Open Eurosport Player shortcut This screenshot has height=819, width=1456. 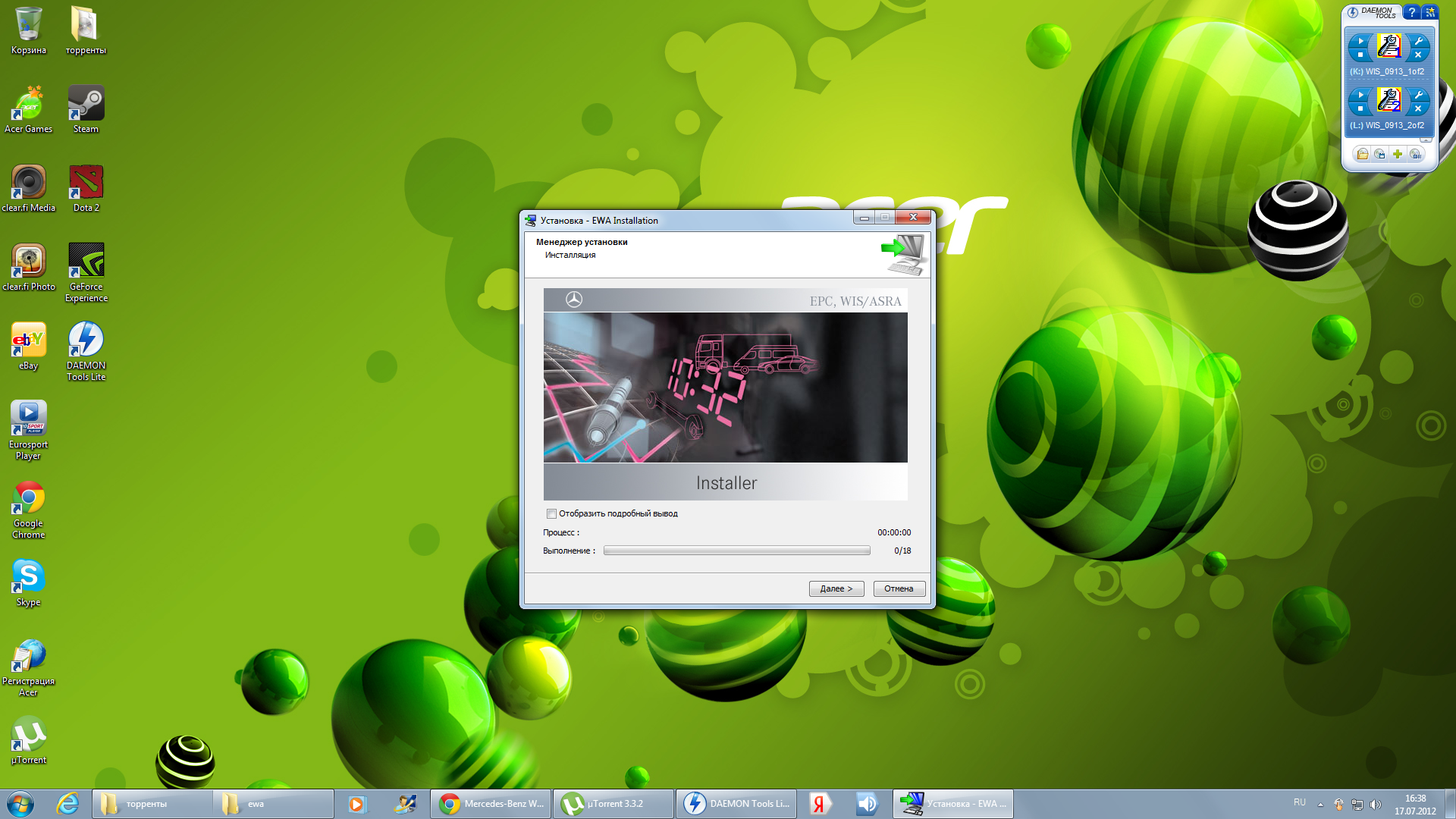[x=29, y=431]
